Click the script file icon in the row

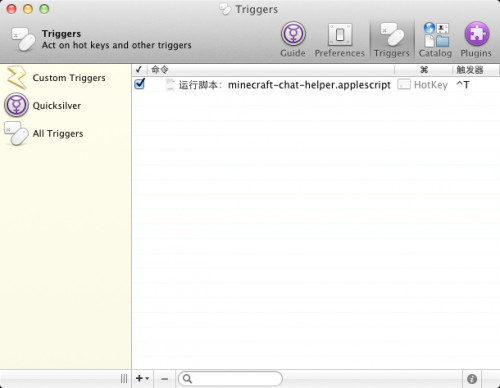click(x=170, y=85)
